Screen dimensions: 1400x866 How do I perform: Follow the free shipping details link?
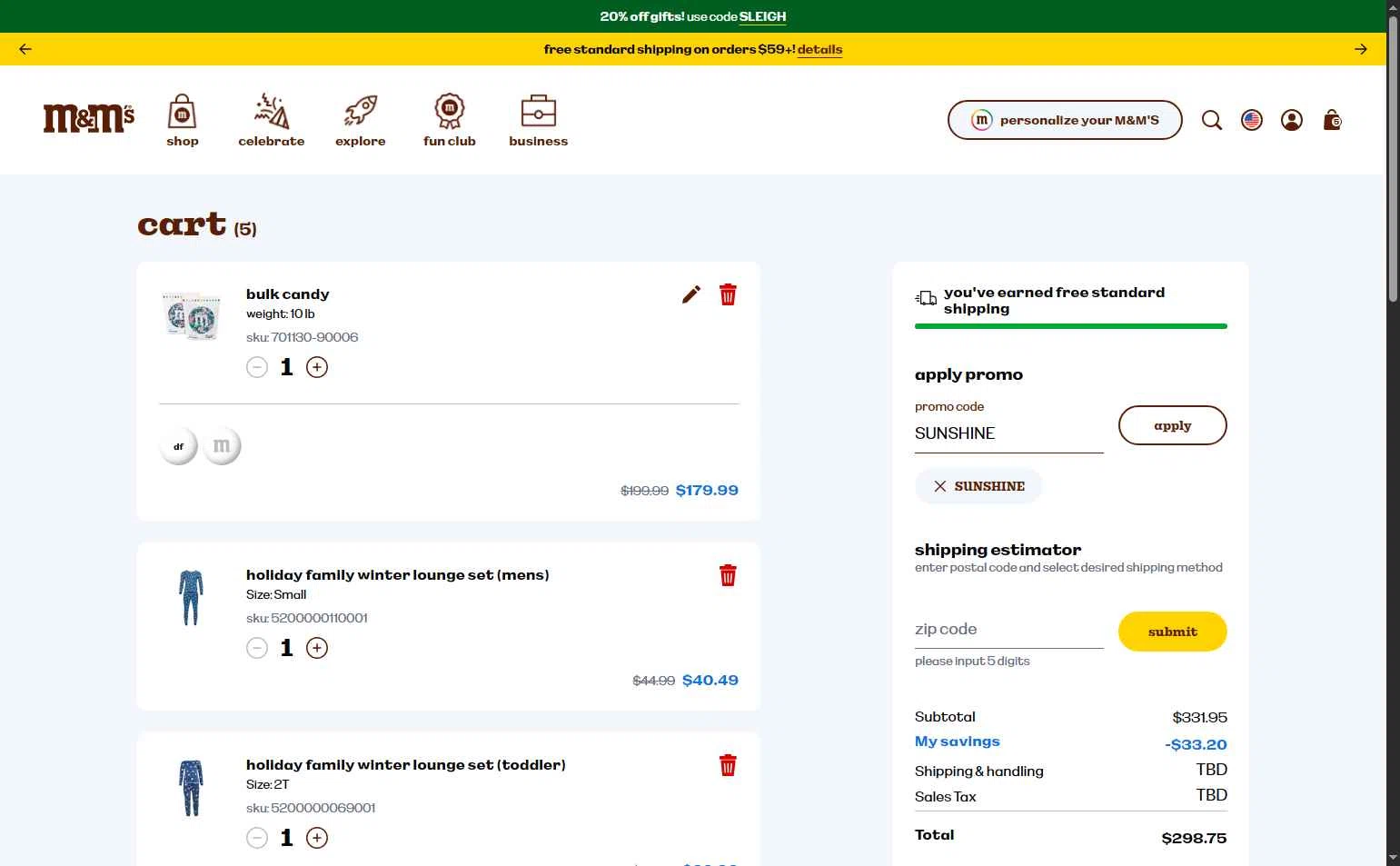[819, 50]
